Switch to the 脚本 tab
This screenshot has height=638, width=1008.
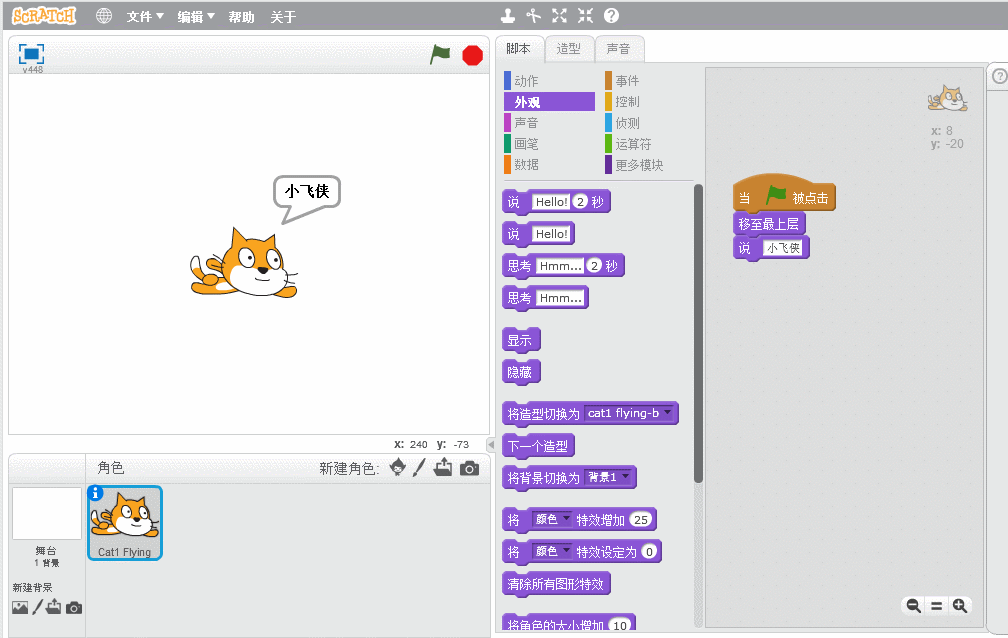[519, 49]
